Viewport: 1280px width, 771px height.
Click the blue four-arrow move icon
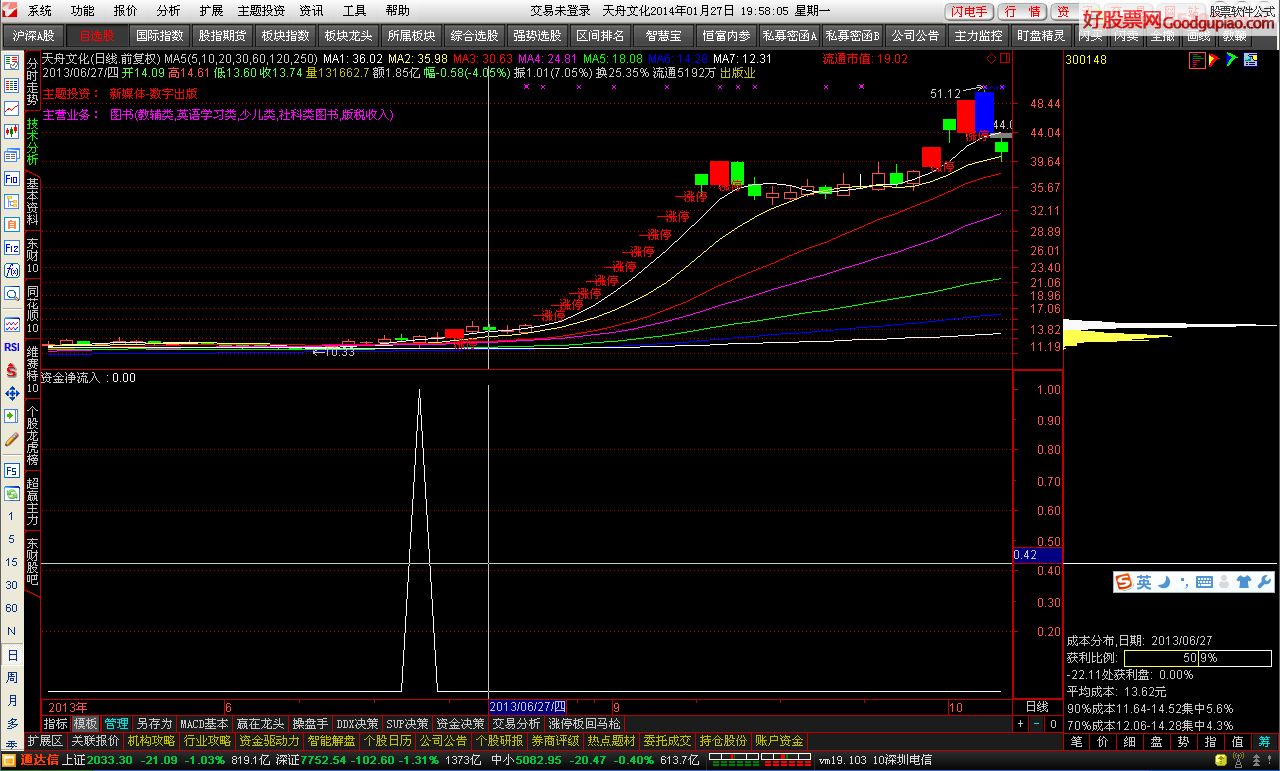tap(11, 393)
